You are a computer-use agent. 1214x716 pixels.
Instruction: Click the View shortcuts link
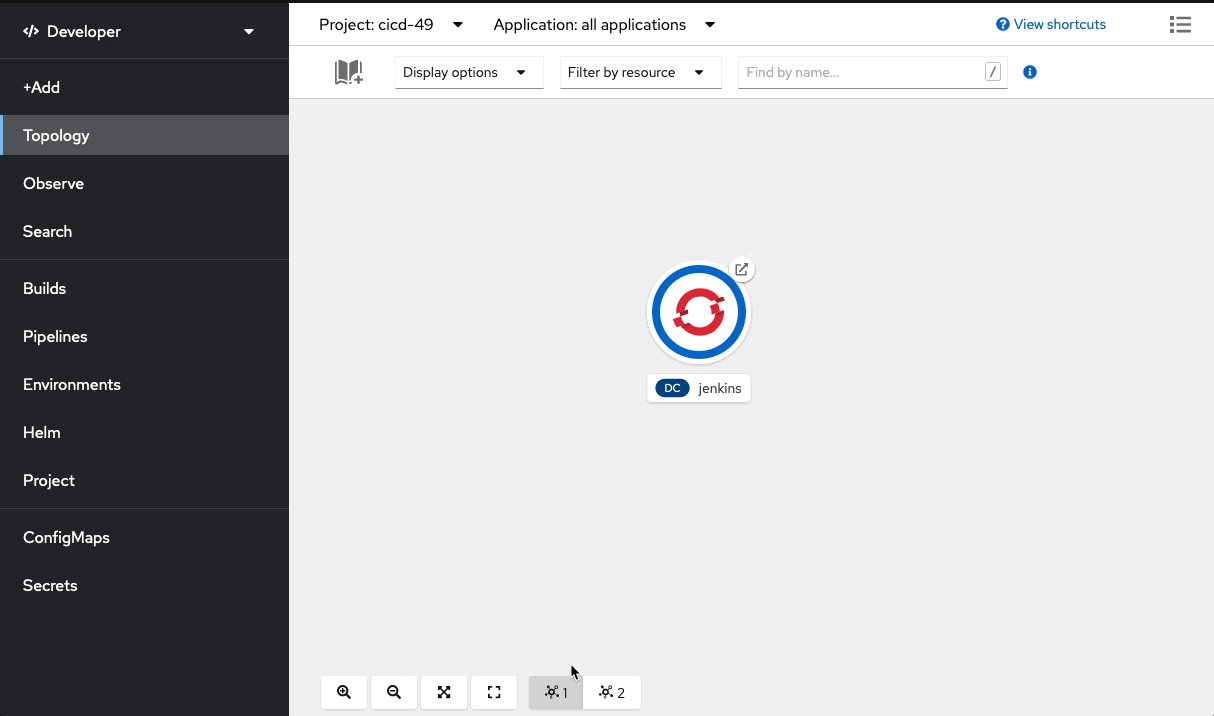(1051, 24)
